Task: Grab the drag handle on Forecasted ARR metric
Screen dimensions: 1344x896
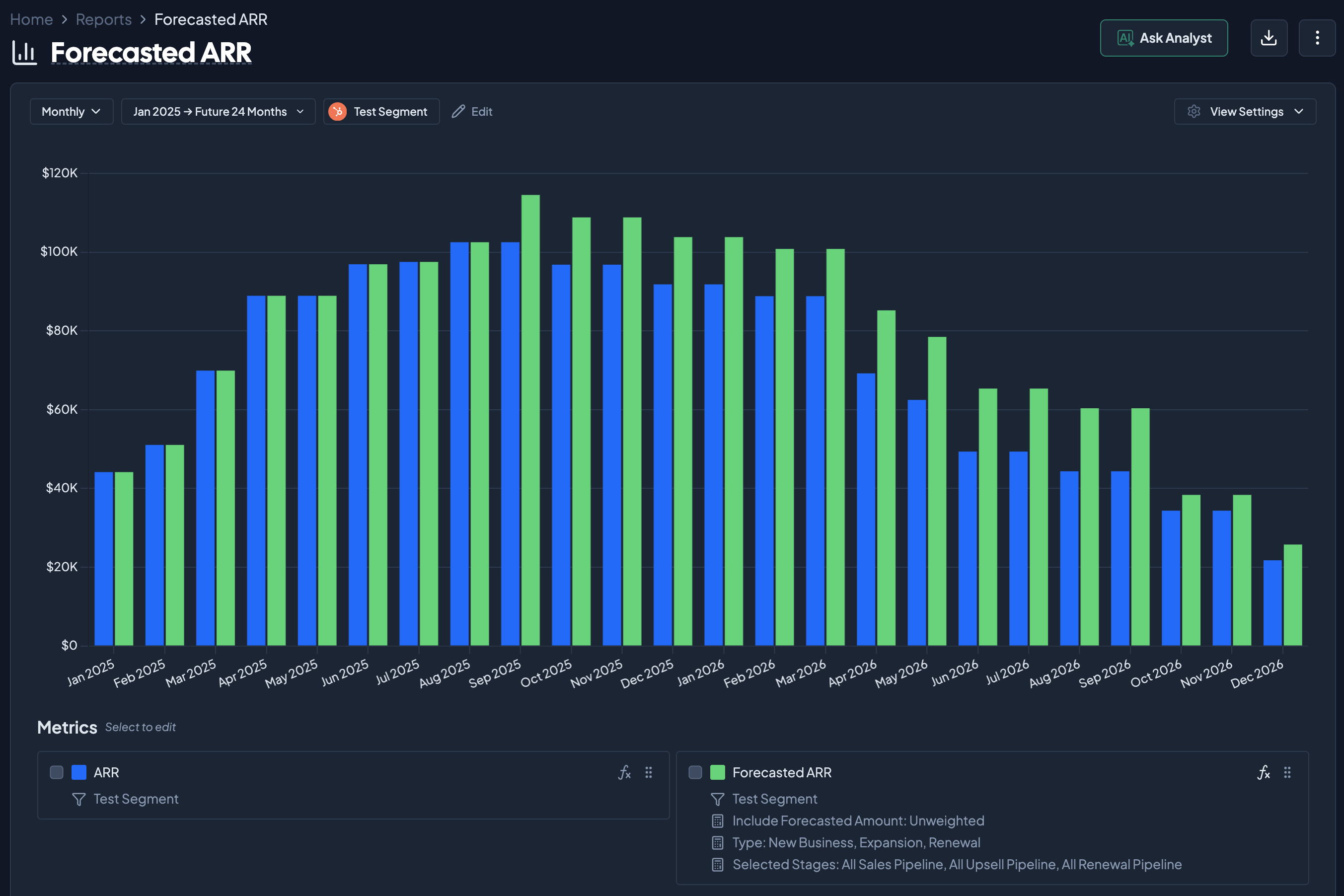Action: (x=1287, y=772)
